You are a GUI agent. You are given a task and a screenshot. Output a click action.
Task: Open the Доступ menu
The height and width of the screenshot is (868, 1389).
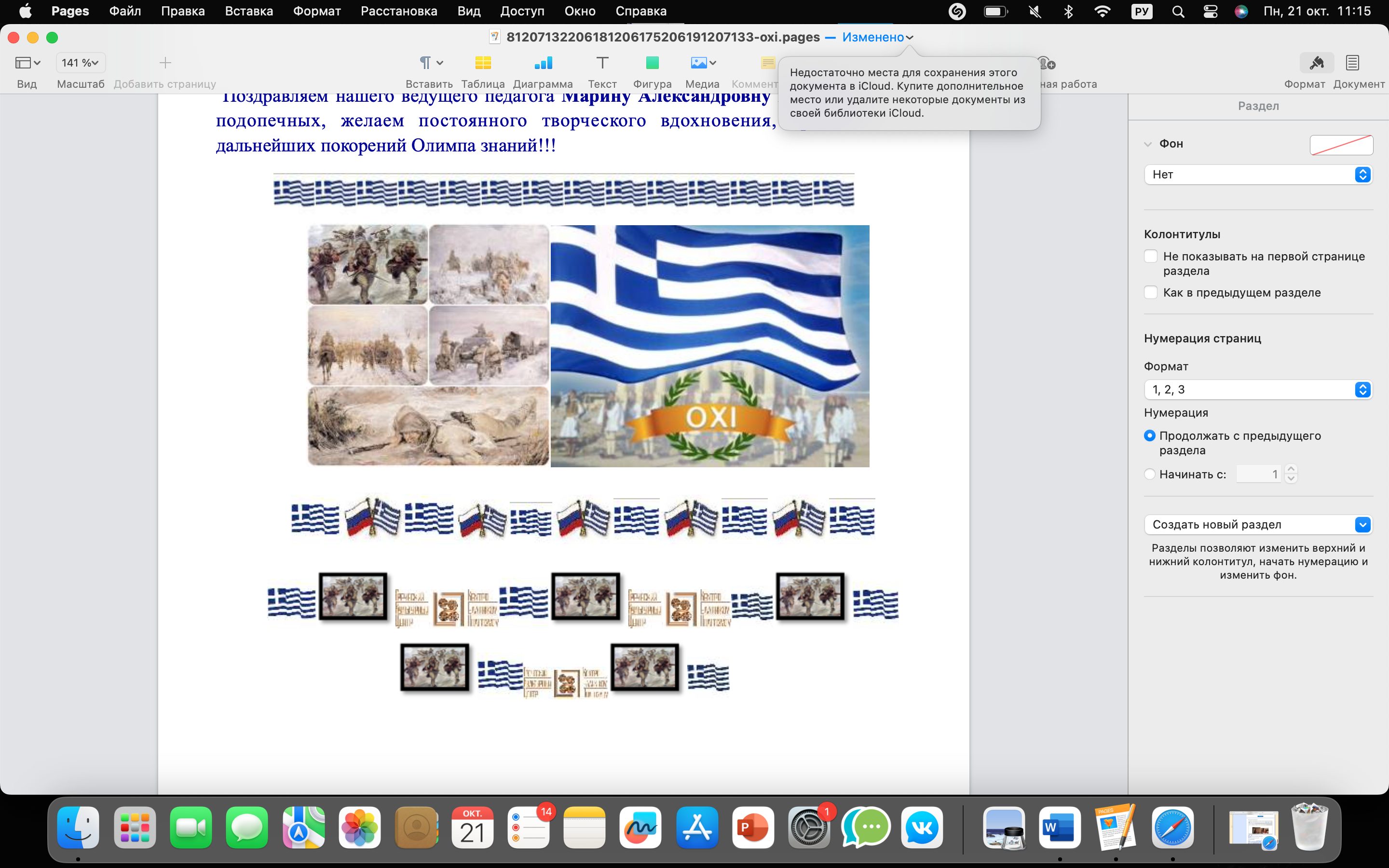[522, 12]
